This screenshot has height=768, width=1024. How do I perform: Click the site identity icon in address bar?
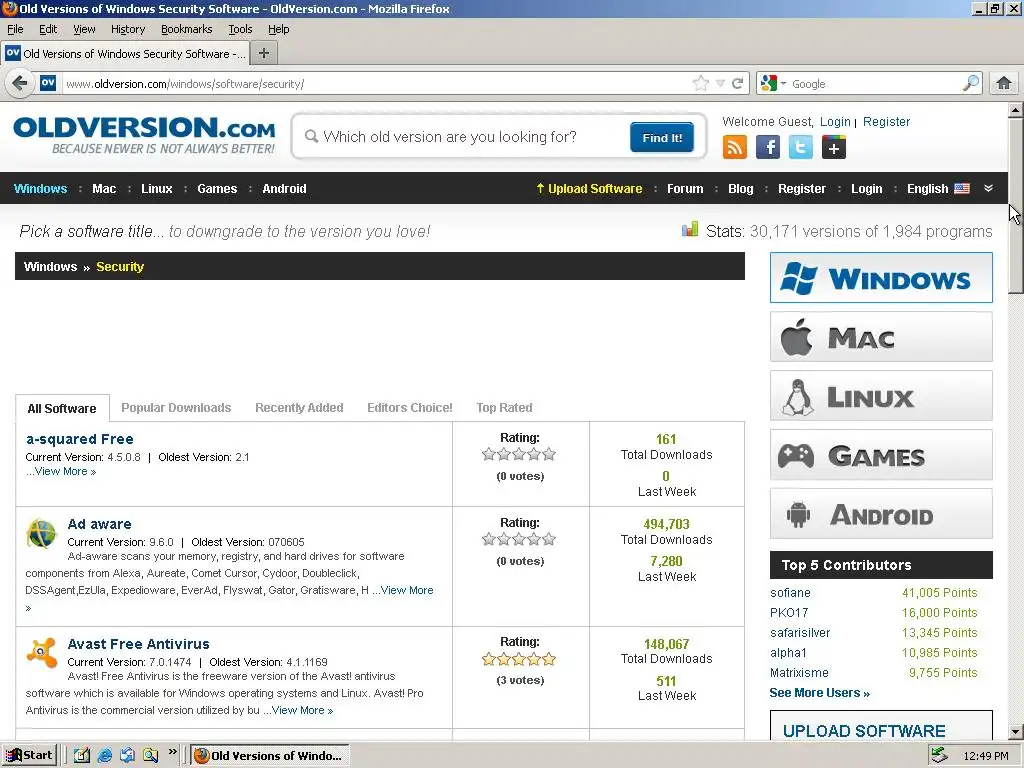48,84
